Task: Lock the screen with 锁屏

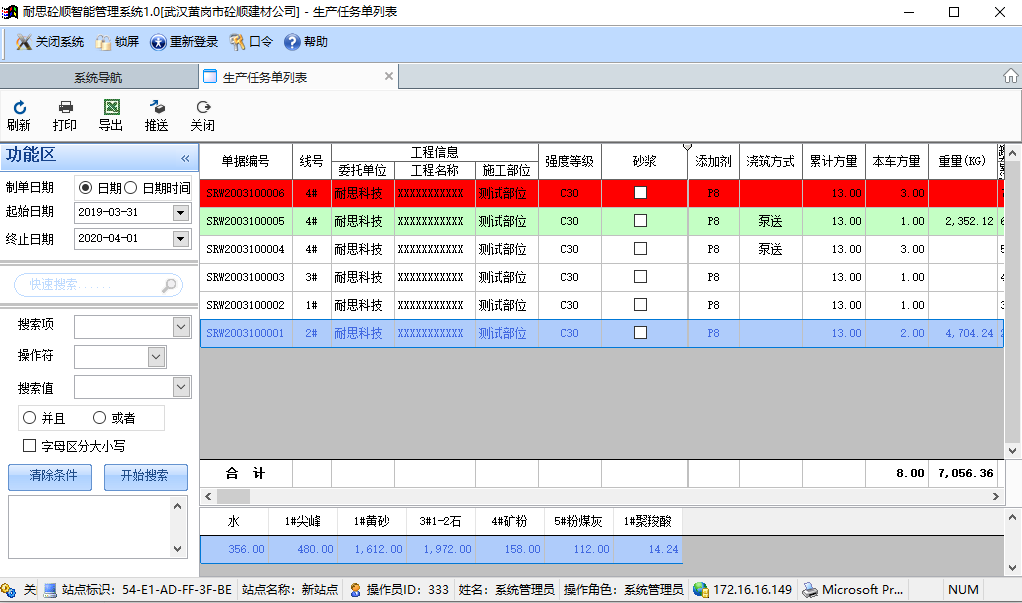Action: [117, 42]
